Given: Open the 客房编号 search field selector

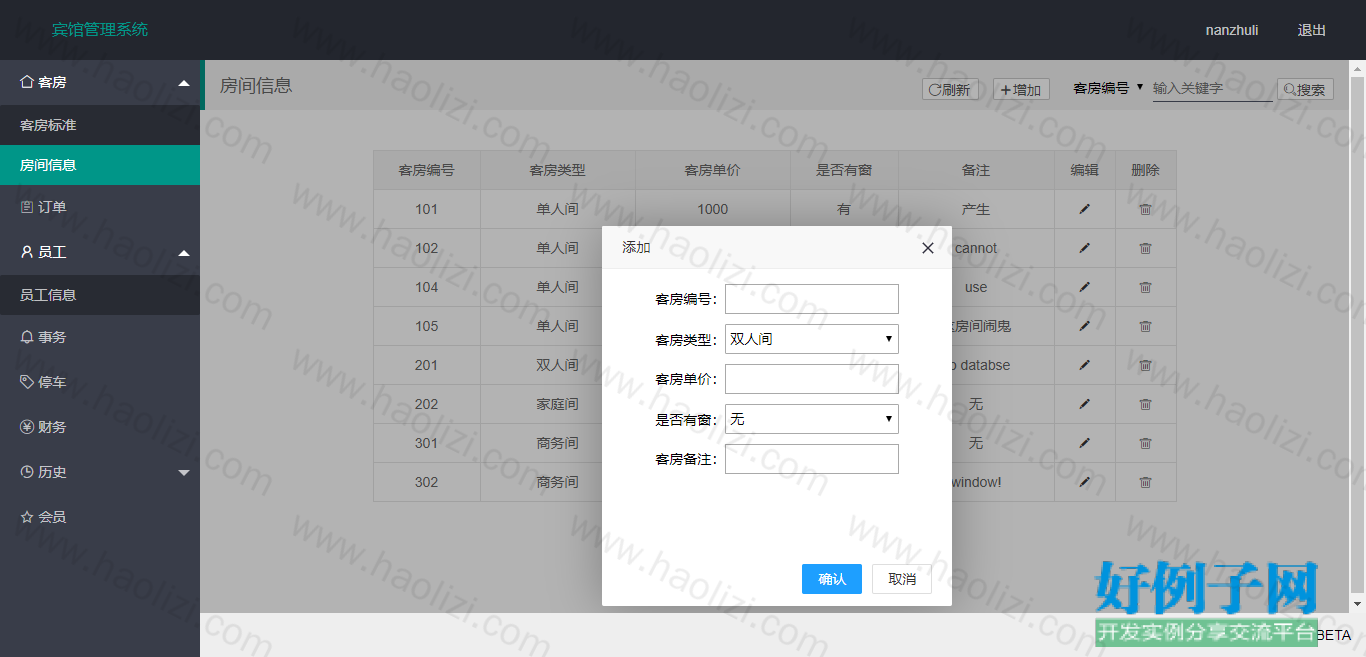Looking at the screenshot, I should pyautogui.click(x=1108, y=88).
